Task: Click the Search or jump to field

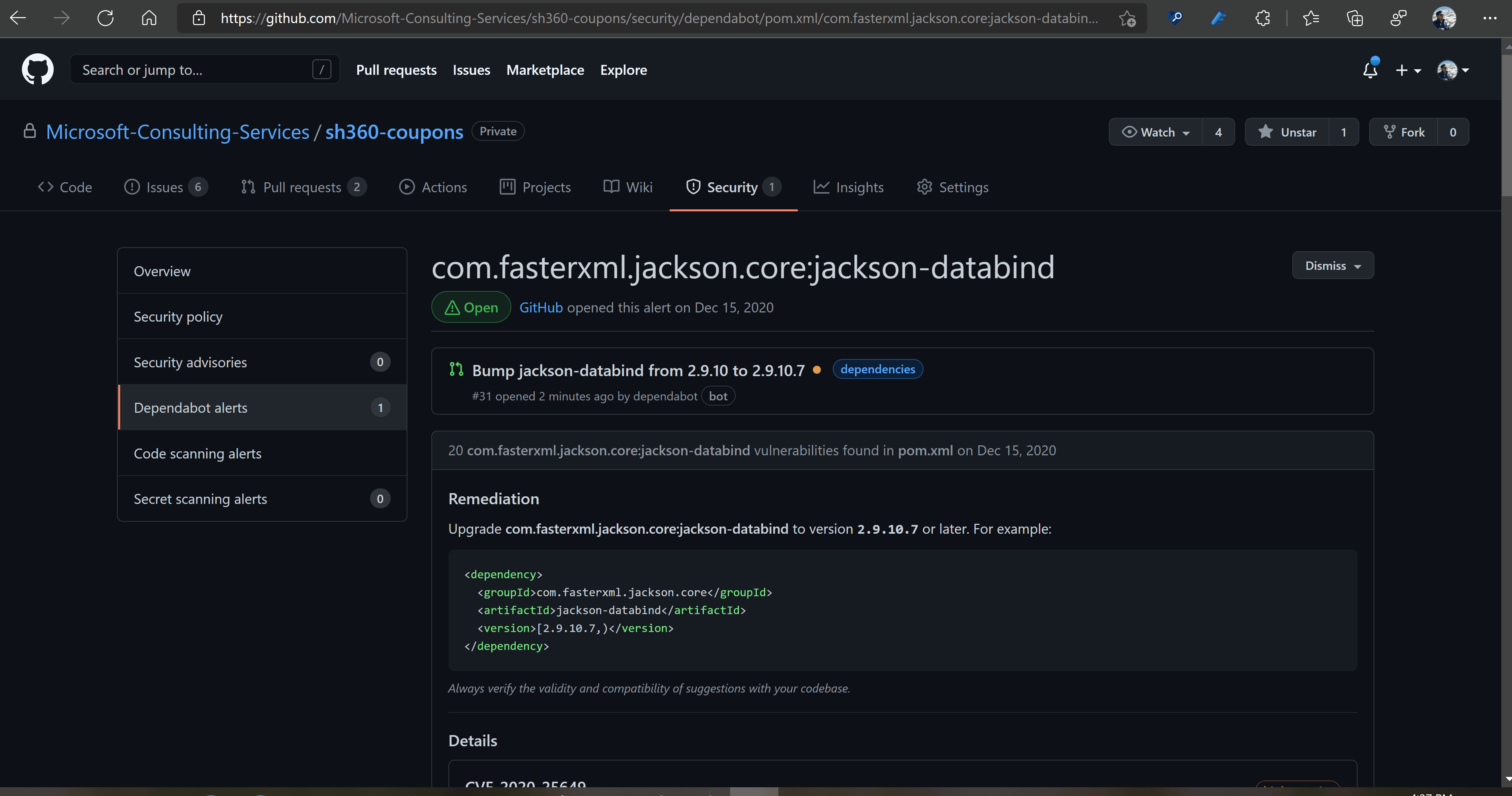Action: tap(204, 69)
